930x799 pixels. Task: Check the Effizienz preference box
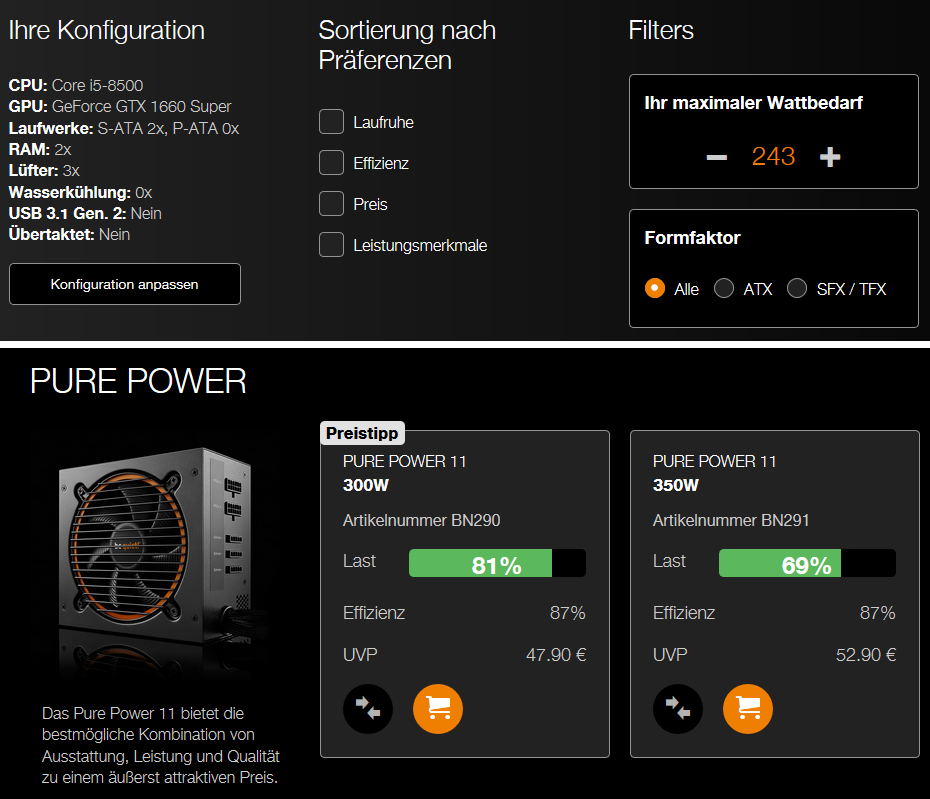pos(332,163)
